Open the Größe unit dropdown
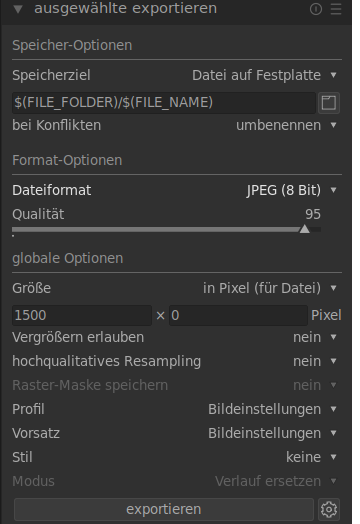This screenshot has height=524, width=360. pyautogui.click(x=177, y=288)
